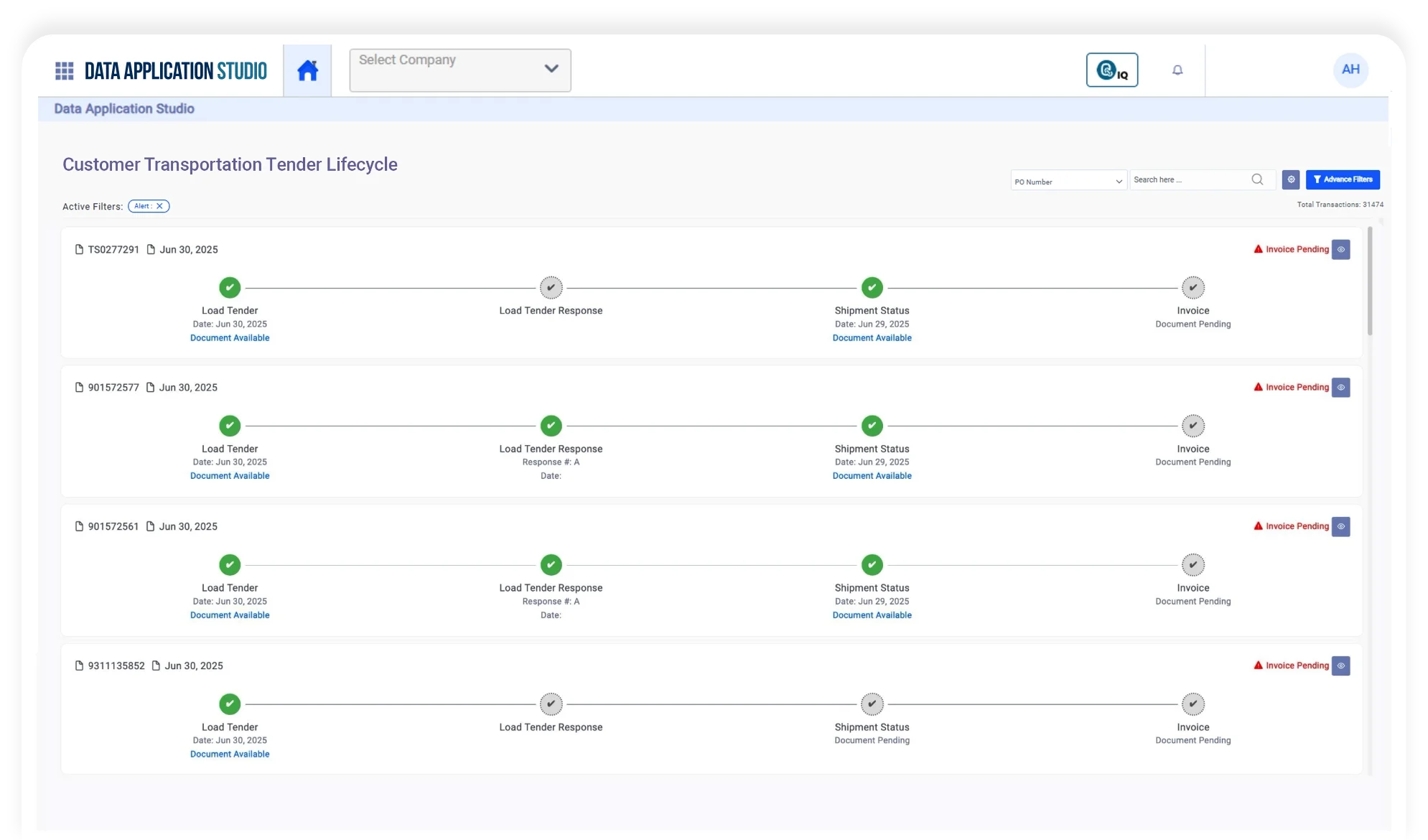Toggle the eye view button for TS0277291
Viewport: 1428px width, 840px height.
1340,250
